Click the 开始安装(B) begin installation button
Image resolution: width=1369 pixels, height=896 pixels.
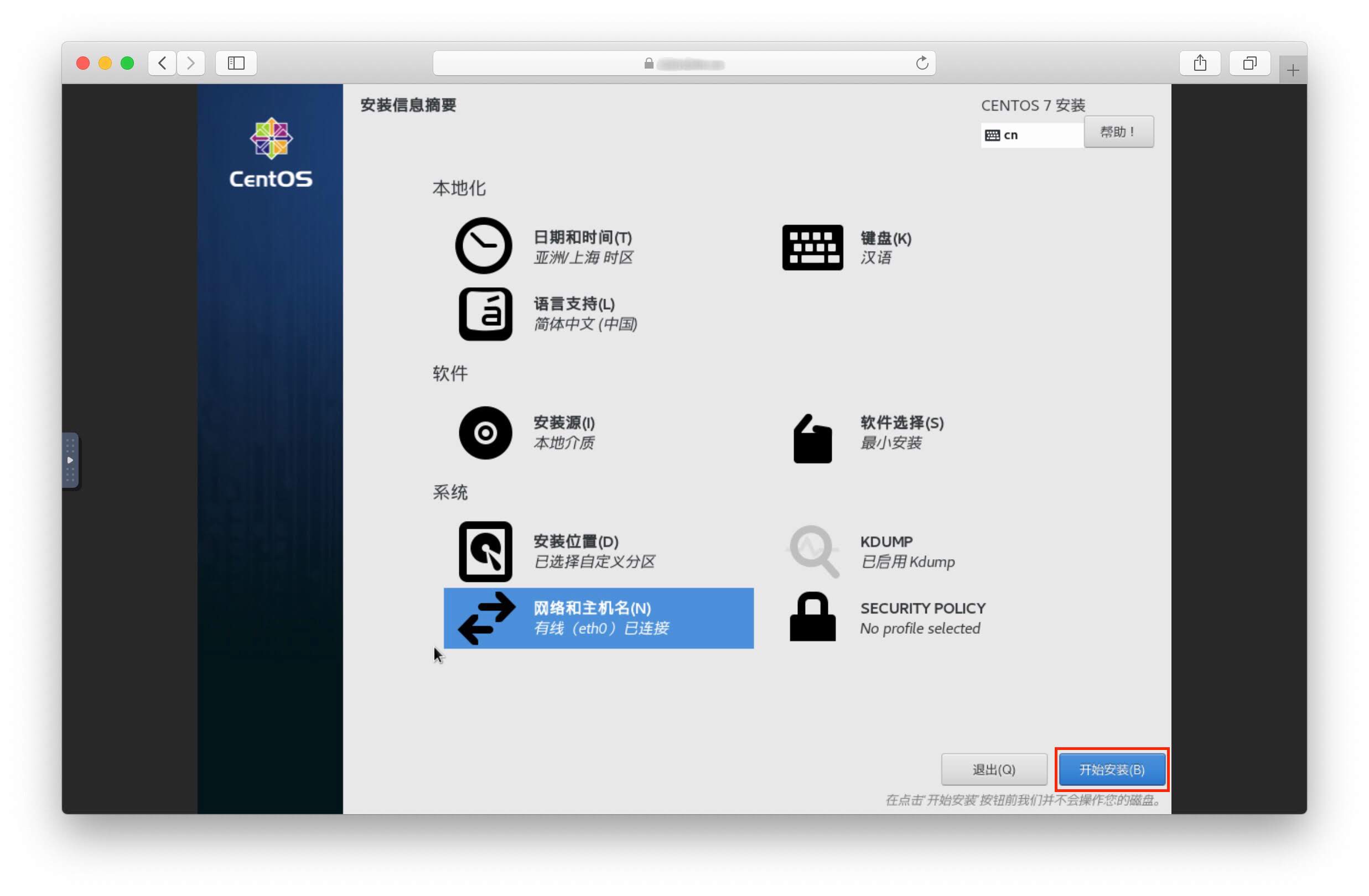tap(1111, 769)
